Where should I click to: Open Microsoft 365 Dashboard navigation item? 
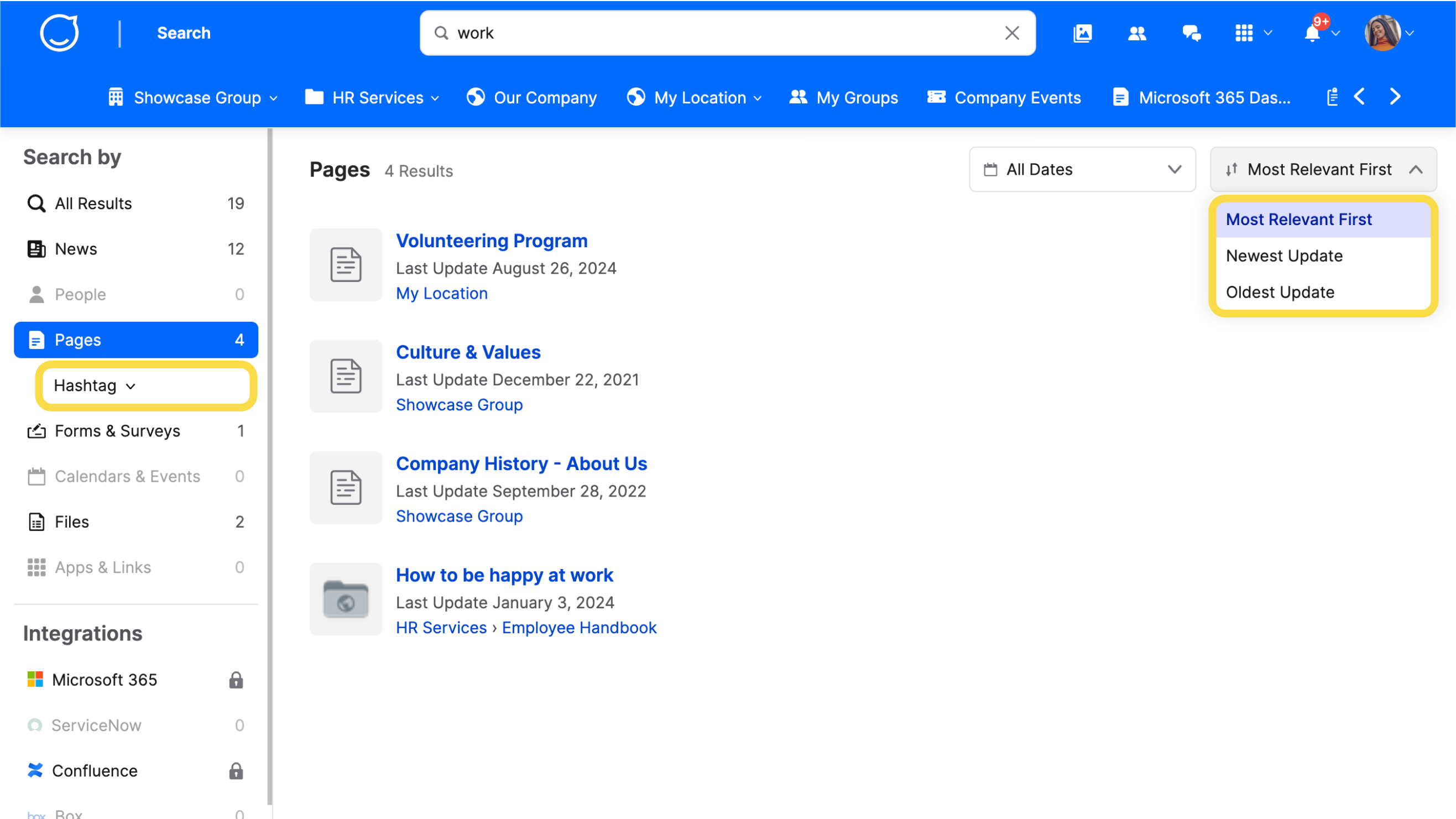click(1202, 97)
